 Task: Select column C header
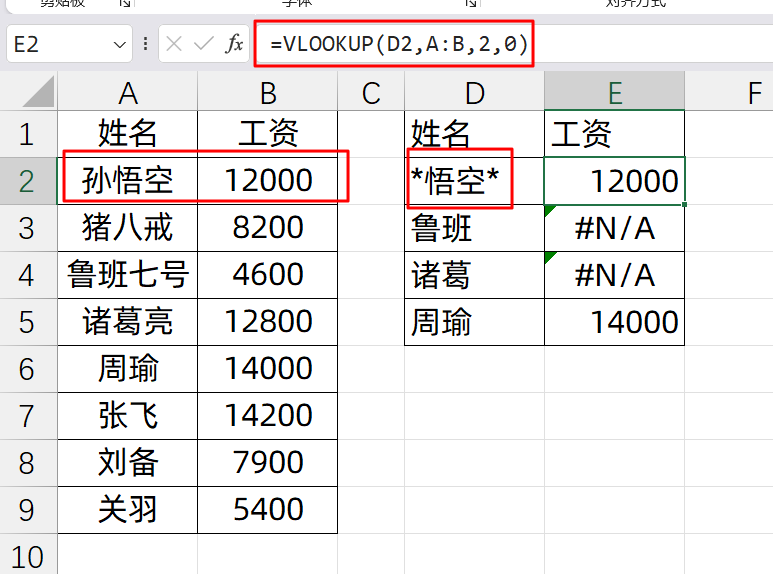tap(371, 91)
